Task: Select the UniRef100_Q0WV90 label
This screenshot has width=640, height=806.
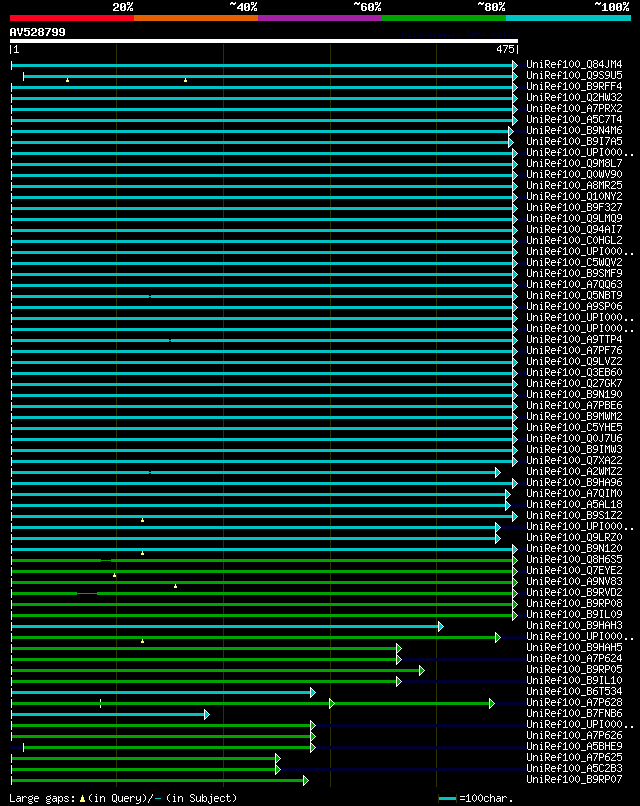Action: pos(574,175)
